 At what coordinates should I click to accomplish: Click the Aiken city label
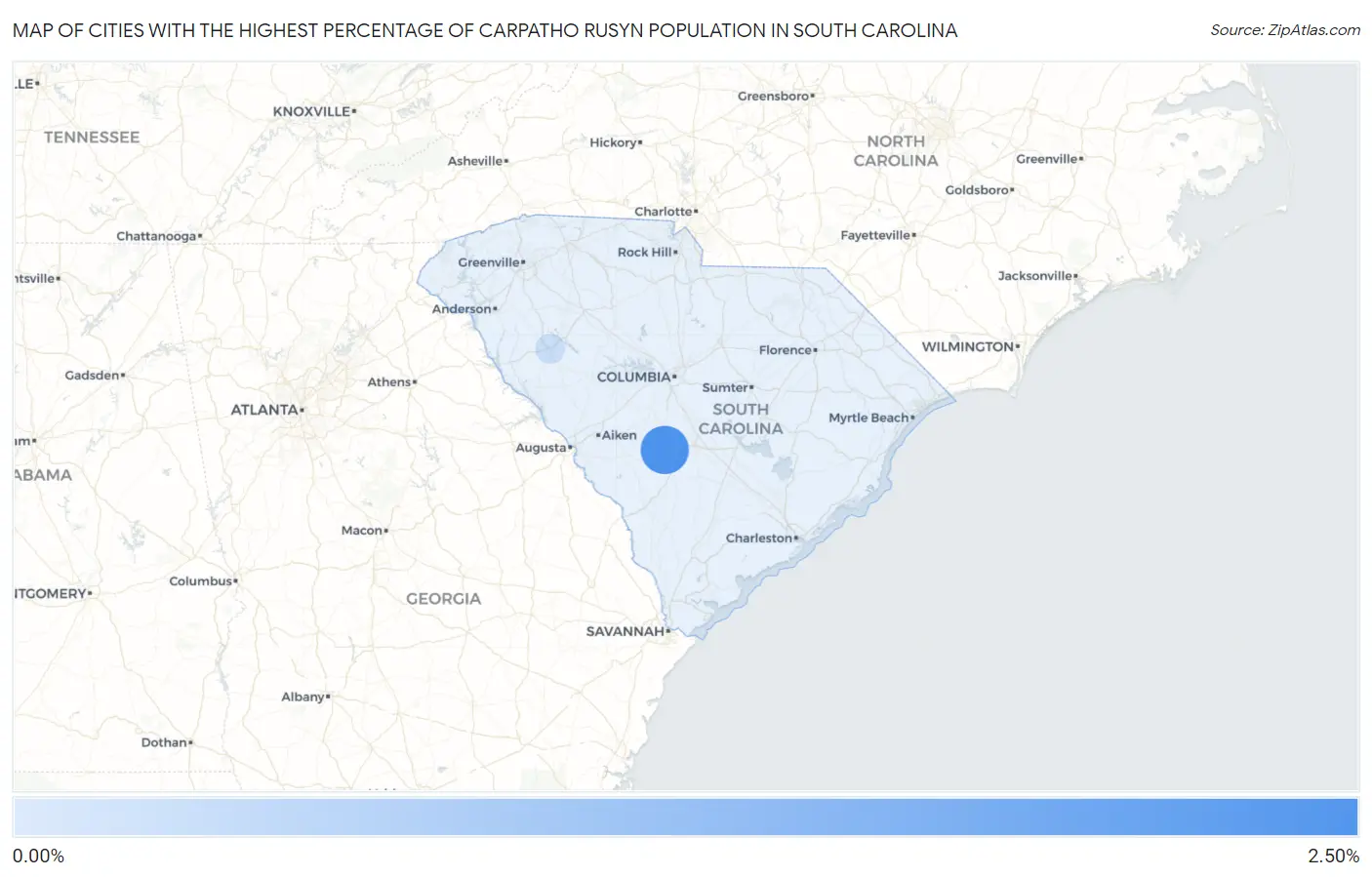[x=620, y=435]
